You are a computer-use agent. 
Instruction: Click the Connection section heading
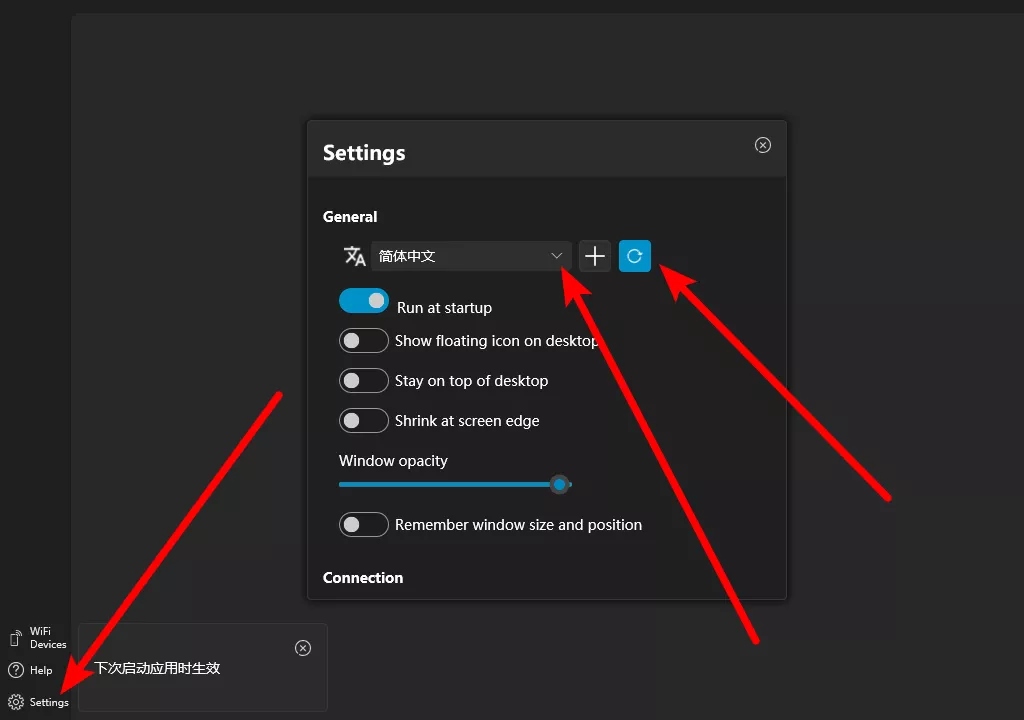click(363, 578)
